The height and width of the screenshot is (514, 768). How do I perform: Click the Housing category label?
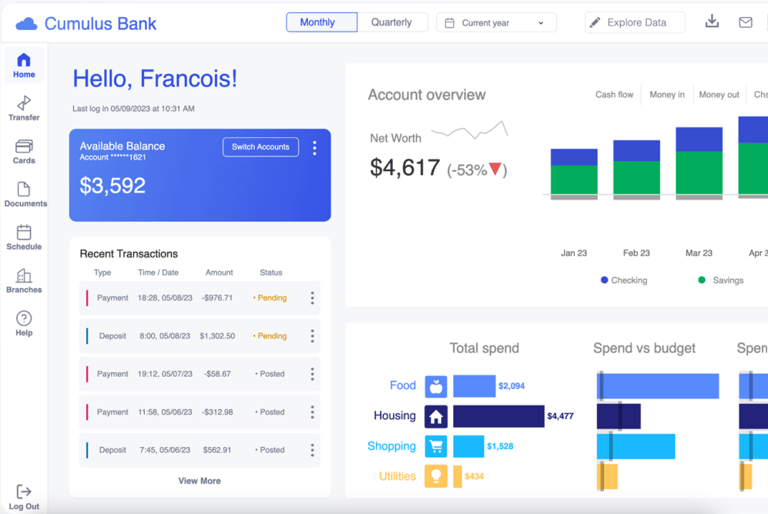[x=395, y=416]
